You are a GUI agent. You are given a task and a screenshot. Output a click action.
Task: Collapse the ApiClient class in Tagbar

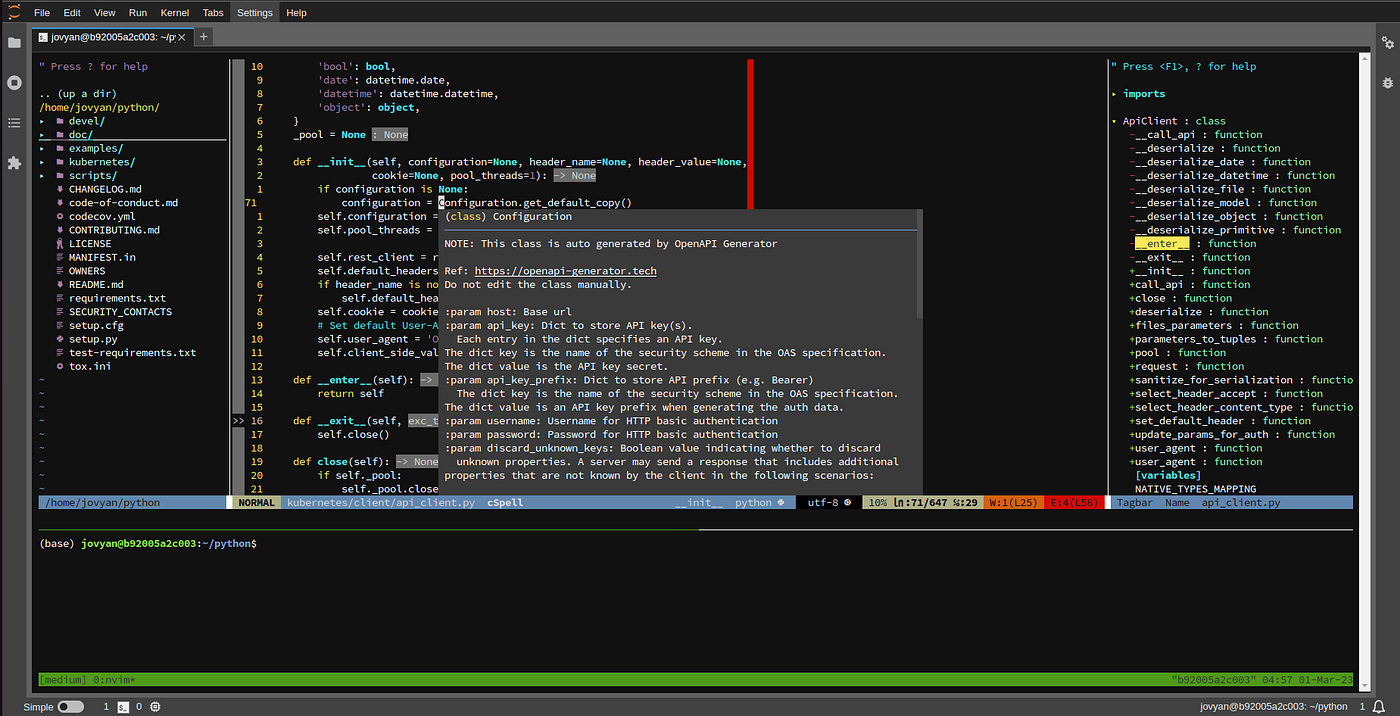point(1114,121)
